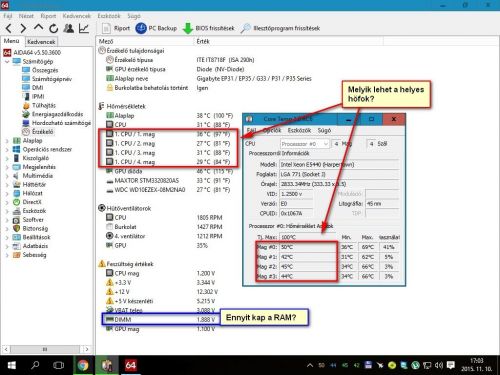Go back with the left arrow toolbar icon

pos(9,29)
